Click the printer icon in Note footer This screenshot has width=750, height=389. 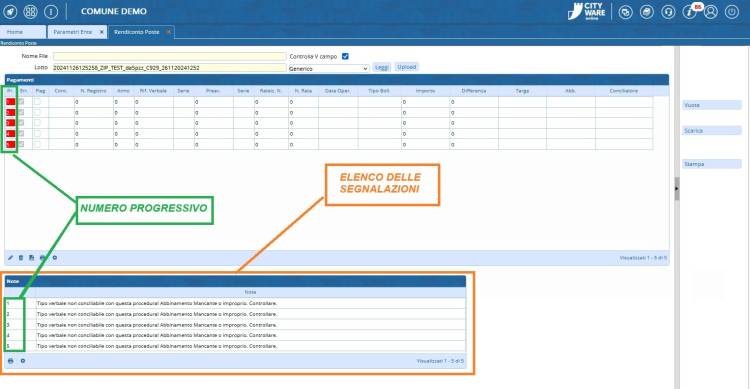[x=11, y=361]
